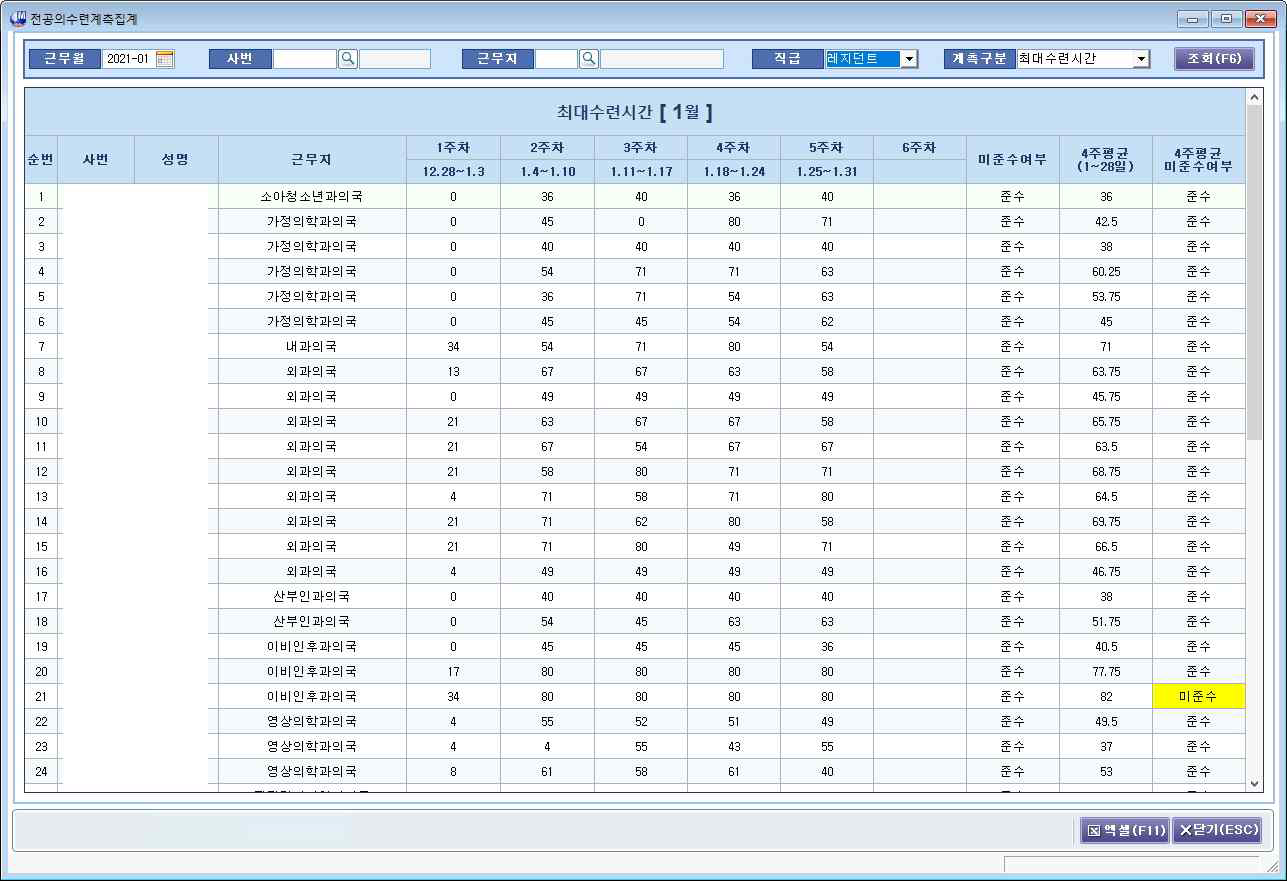
Task: Click 4주평균 value 69.75 in row 14
Action: pos(1105,522)
